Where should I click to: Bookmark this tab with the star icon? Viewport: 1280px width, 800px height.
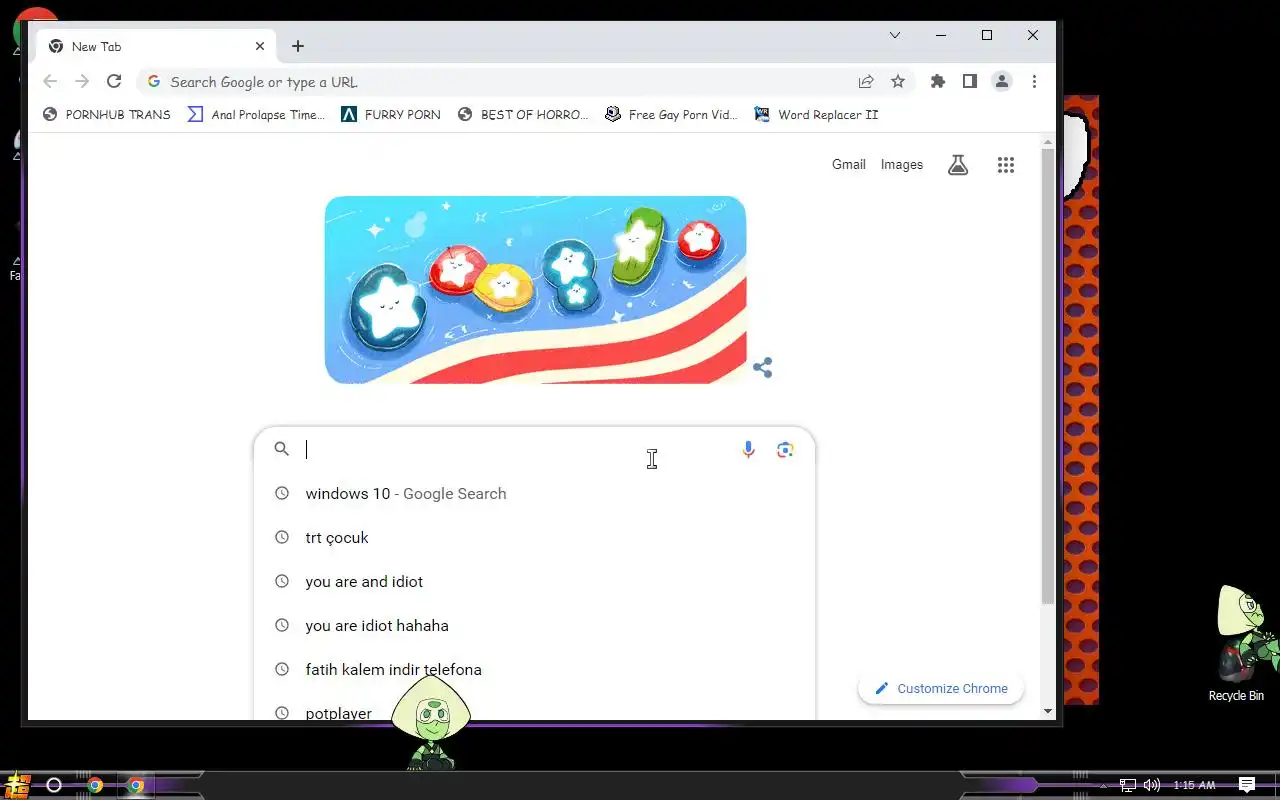[x=898, y=82]
